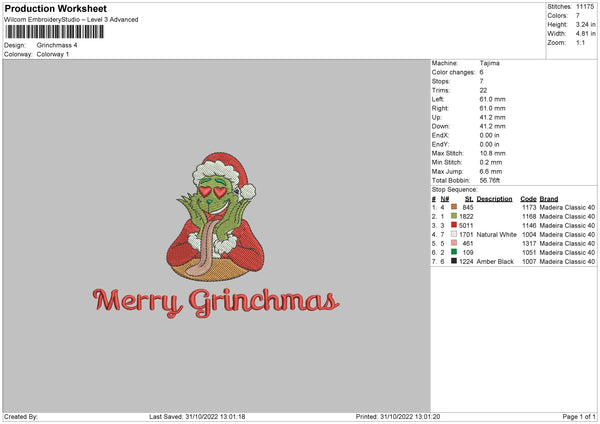Viewport: 600px width, 424px height.
Task: Click the 'Stop Sequence:' label
Action: (x=455, y=189)
